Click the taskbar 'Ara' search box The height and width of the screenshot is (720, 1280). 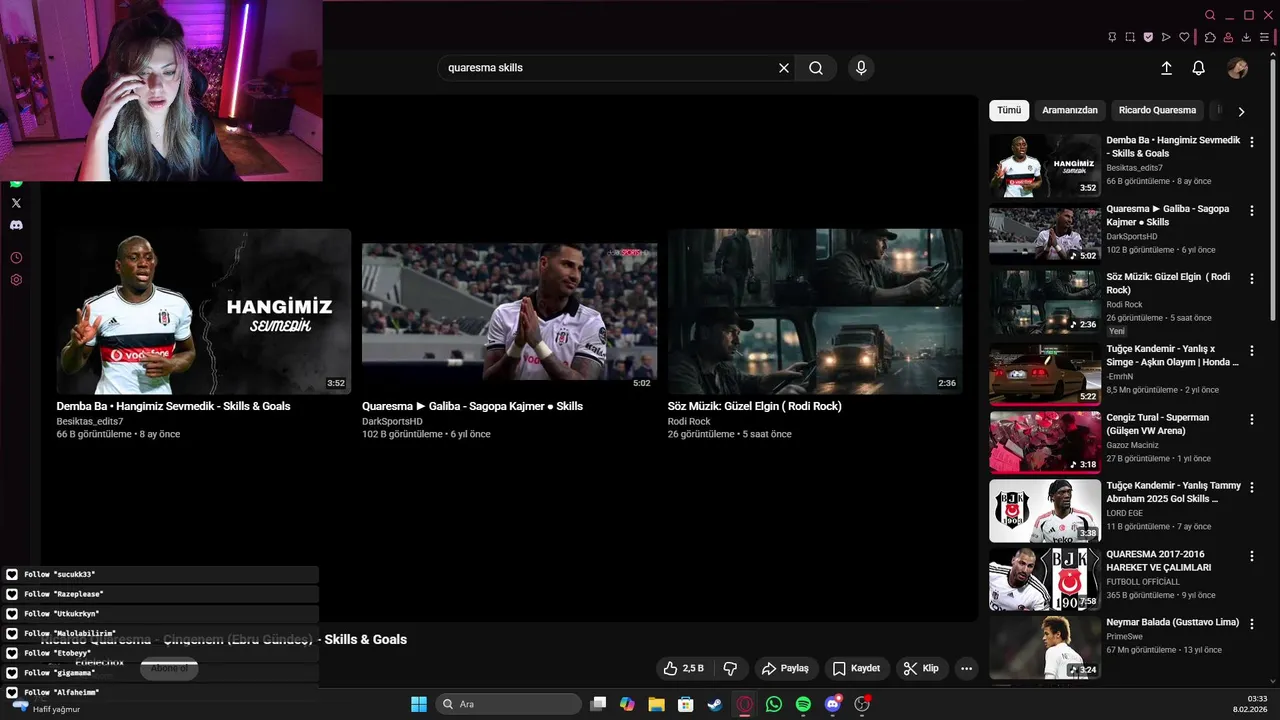[x=509, y=704]
